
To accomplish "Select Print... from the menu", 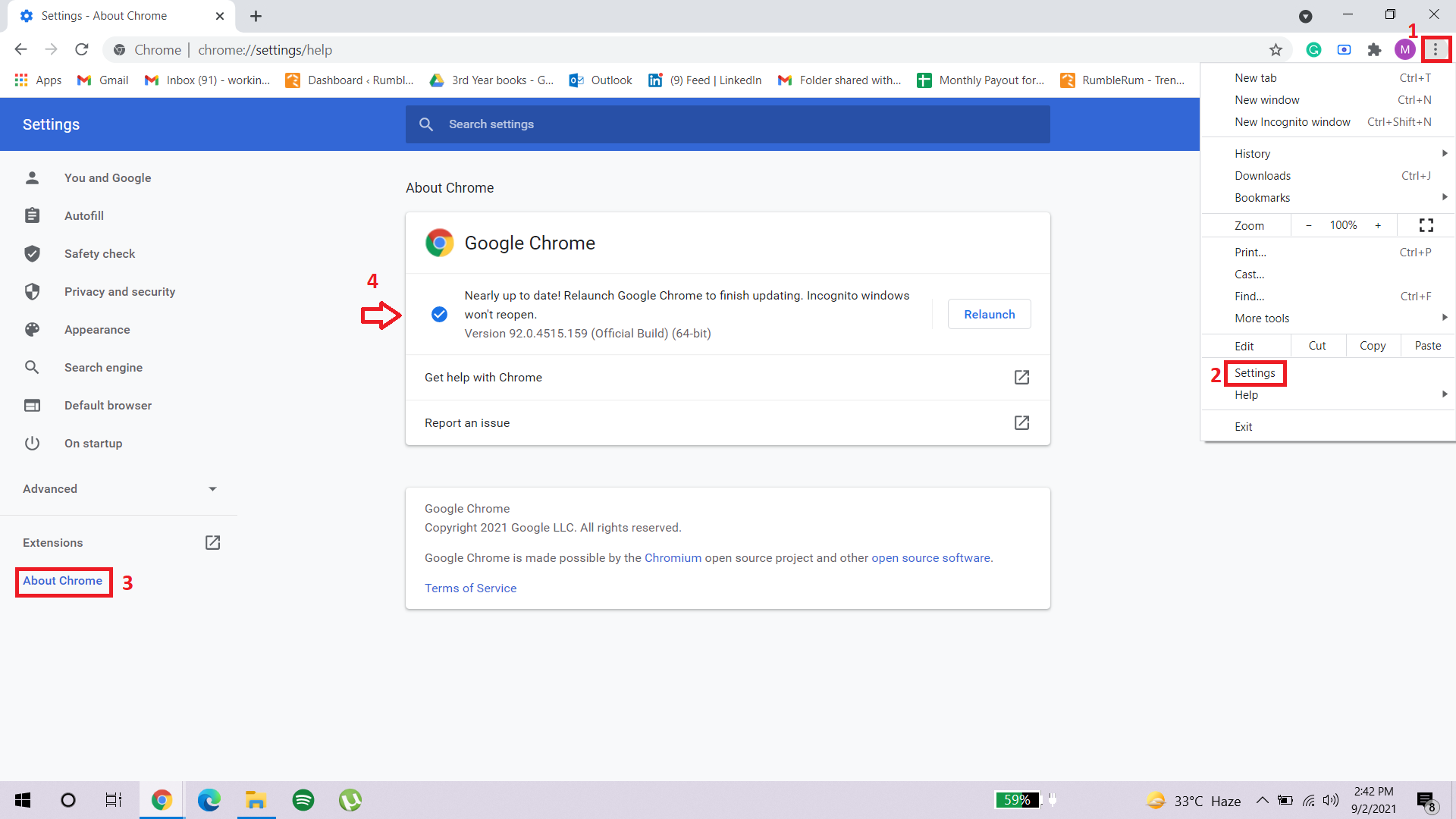I will tap(1328, 253).
